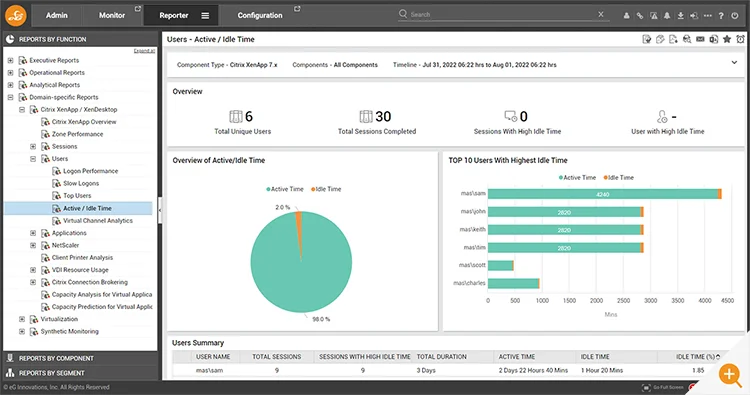Sort by the Idle Time (%) column

(x=697, y=357)
